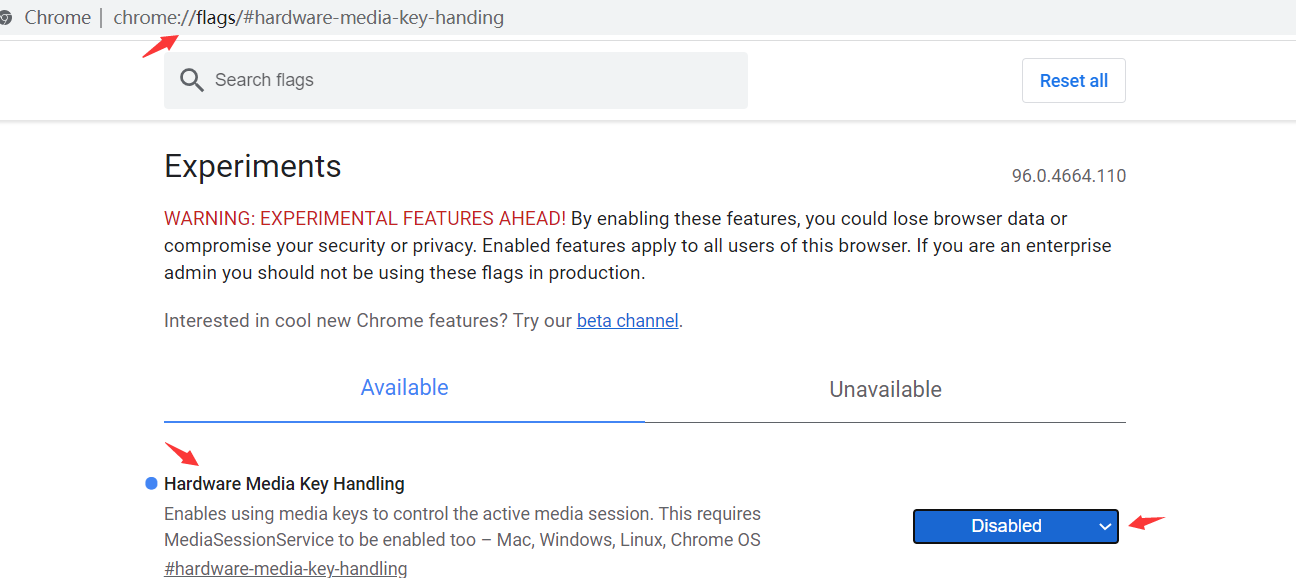Click the magnifier icon in the search box
Image resolution: width=1296 pixels, height=578 pixels.
pos(191,80)
